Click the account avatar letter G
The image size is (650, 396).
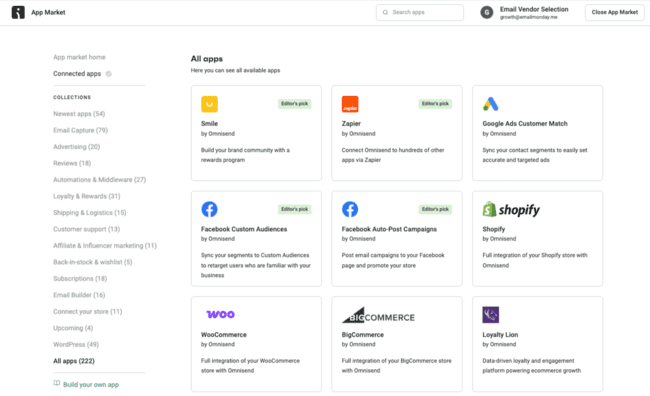pyautogui.click(x=487, y=12)
